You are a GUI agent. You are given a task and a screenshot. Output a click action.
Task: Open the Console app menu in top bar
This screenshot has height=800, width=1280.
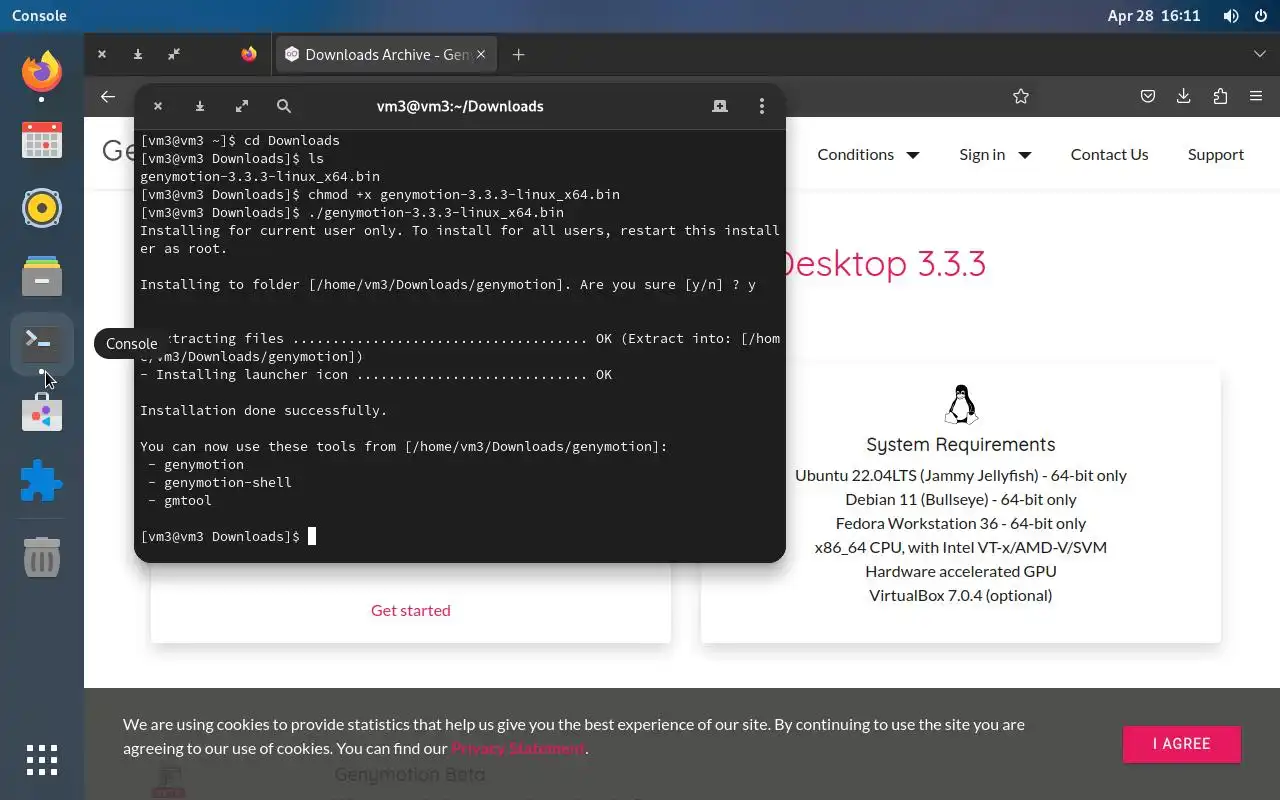click(x=39, y=16)
